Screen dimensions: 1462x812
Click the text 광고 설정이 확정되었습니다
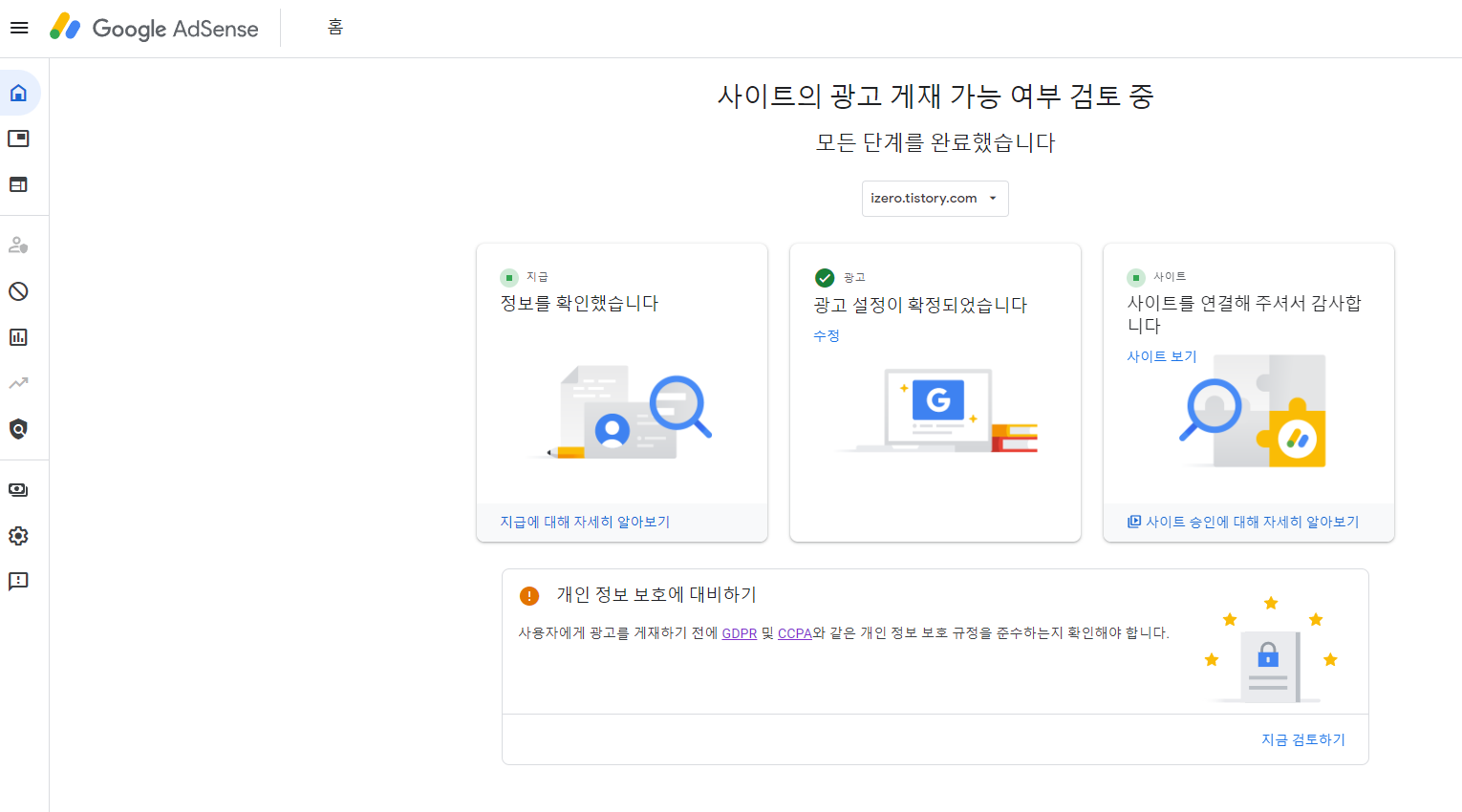(920, 306)
